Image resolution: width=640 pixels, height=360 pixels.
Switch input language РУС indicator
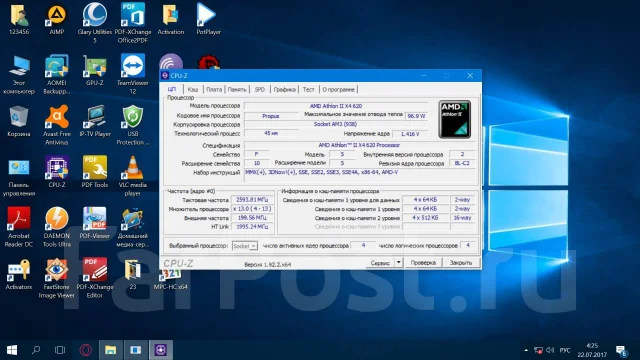565,350
